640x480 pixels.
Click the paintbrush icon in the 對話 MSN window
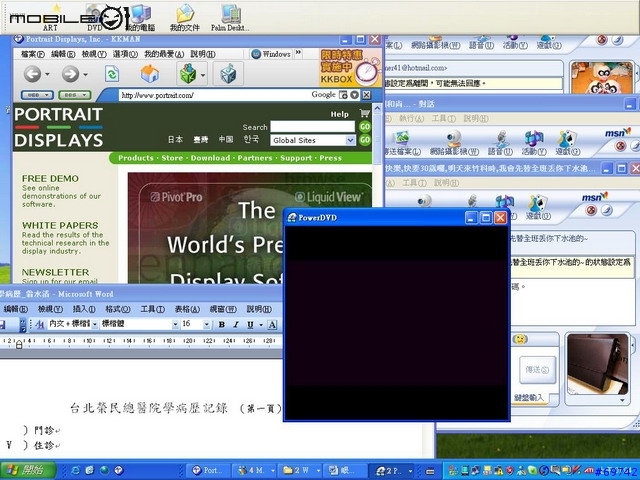tap(635, 145)
